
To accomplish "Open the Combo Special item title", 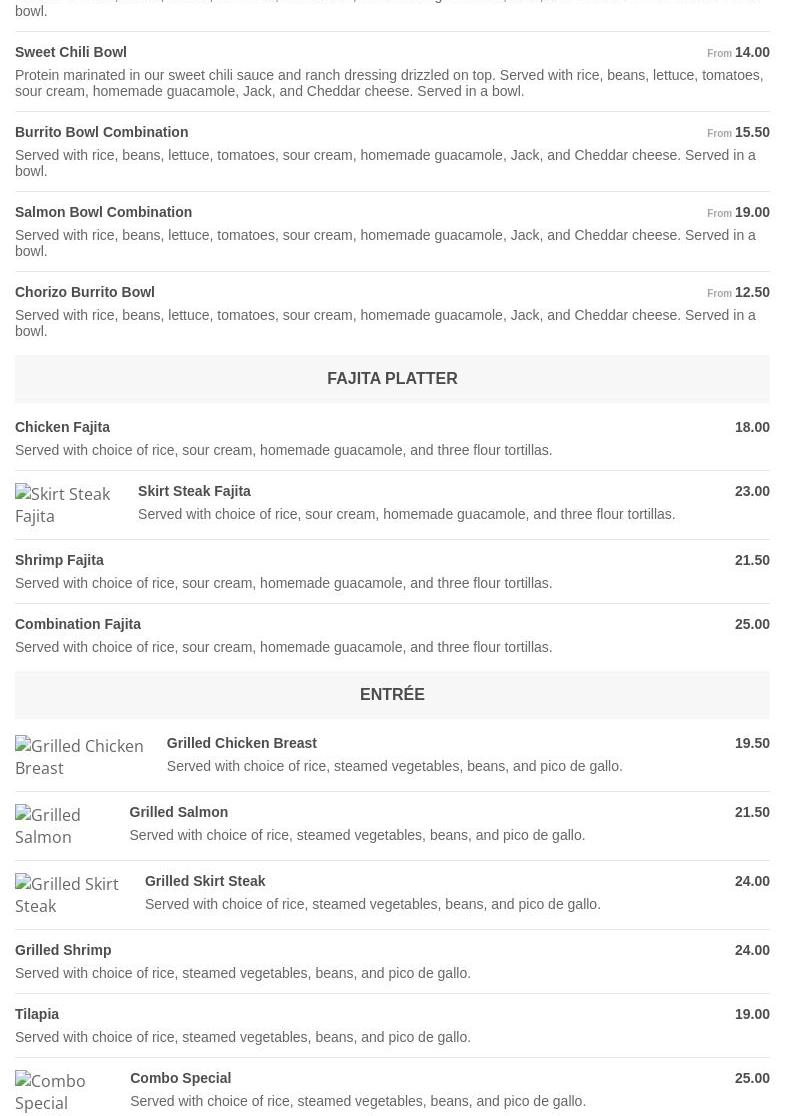I will (180, 1078).
